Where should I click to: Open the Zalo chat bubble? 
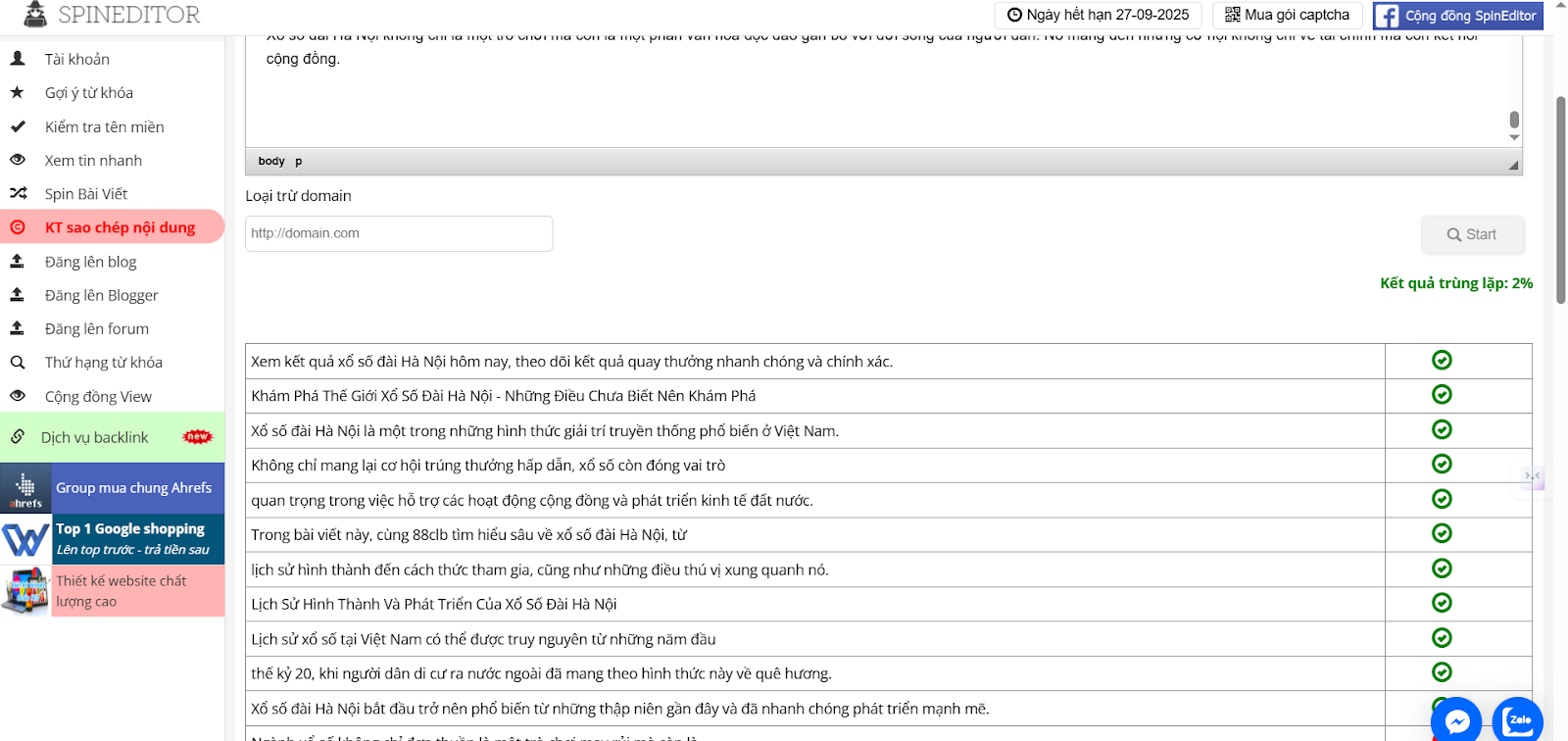pos(1518,720)
